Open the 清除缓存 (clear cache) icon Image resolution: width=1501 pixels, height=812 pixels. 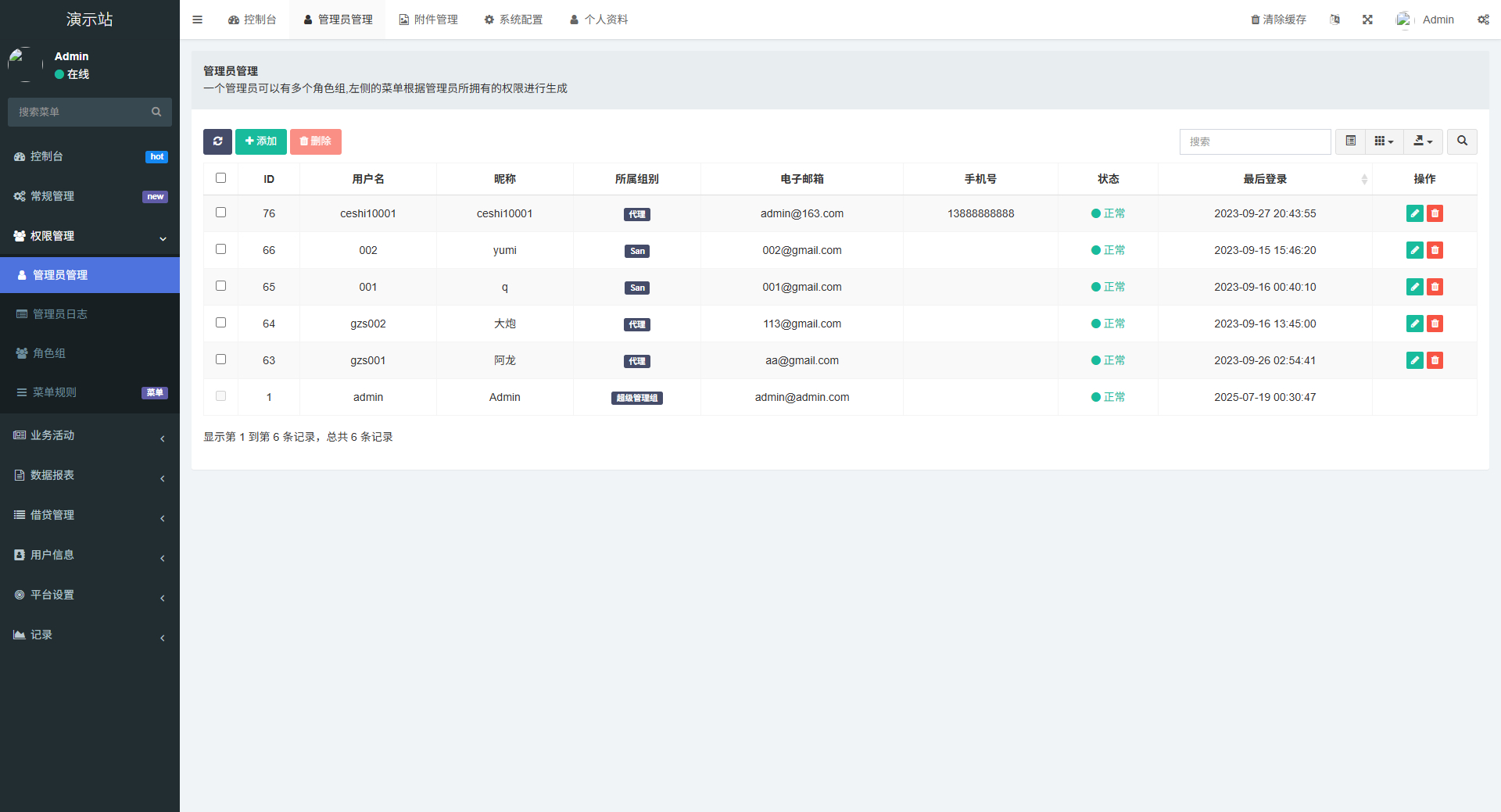(x=1277, y=19)
